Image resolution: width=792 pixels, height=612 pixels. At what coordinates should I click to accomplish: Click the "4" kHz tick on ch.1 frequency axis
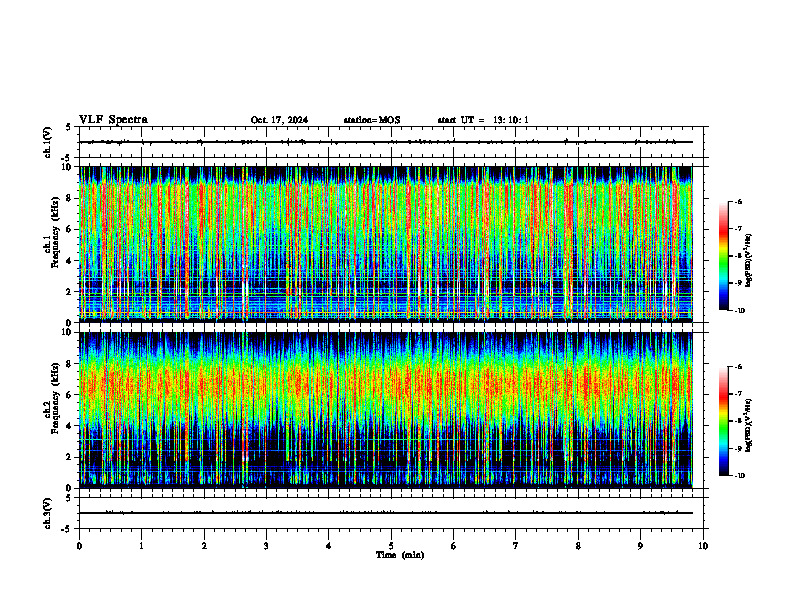(x=69, y=261)
